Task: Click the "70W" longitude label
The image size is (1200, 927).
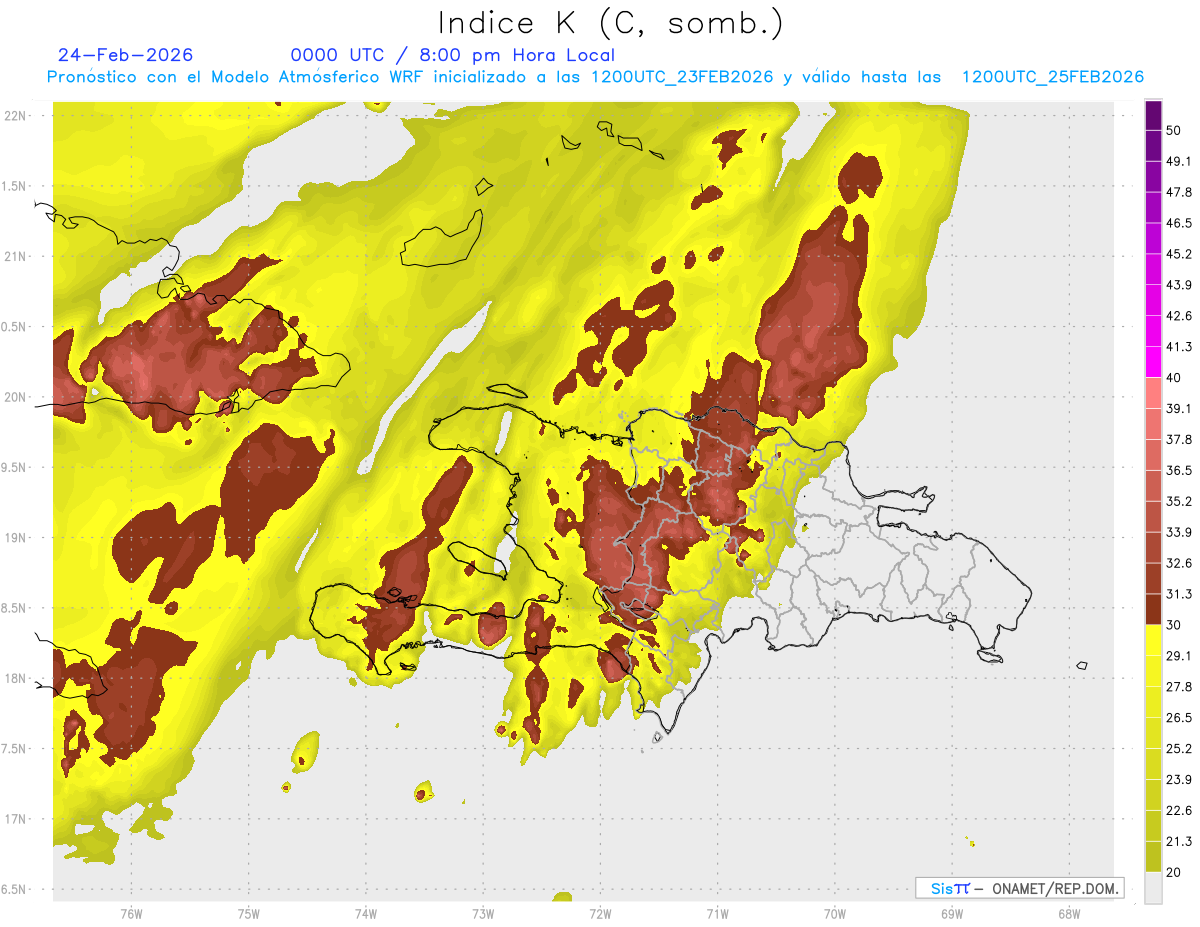Action: click(x=834, y=914)
